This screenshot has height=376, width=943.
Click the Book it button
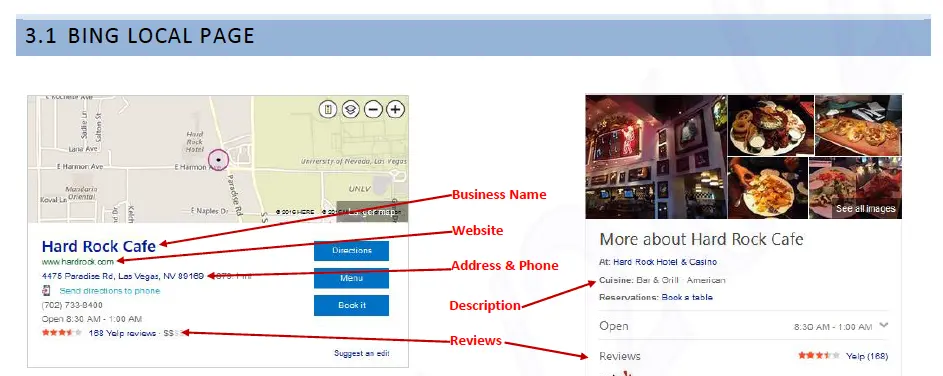(351, 305)
